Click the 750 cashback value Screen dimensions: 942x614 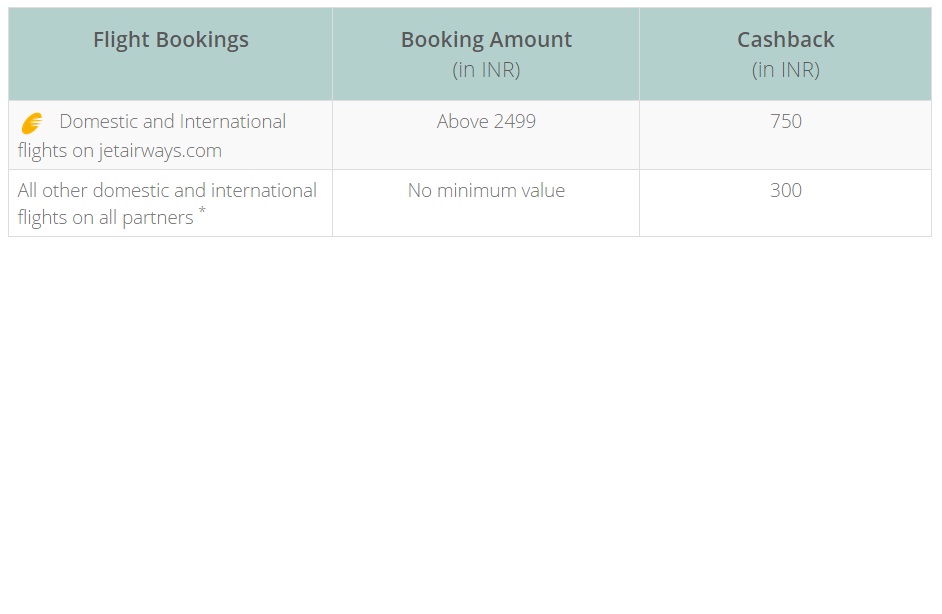pyautogui.click(x=786, y=121)
